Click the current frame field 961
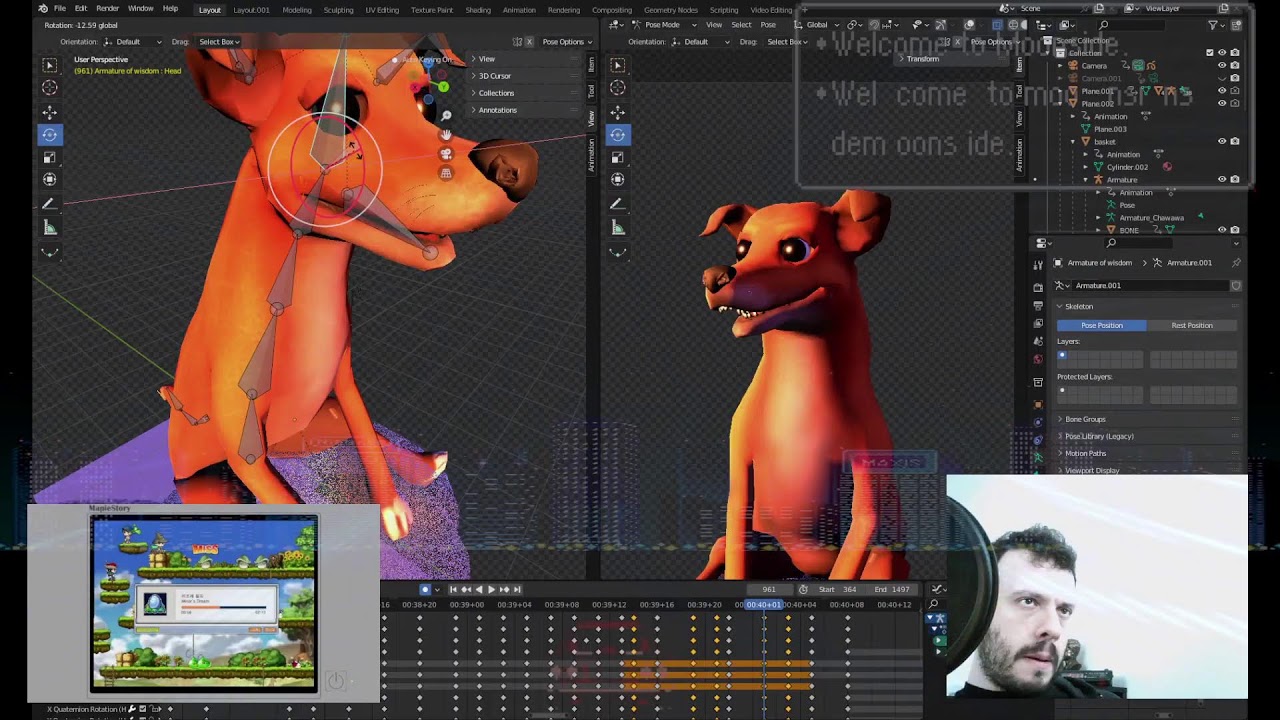 769,589
